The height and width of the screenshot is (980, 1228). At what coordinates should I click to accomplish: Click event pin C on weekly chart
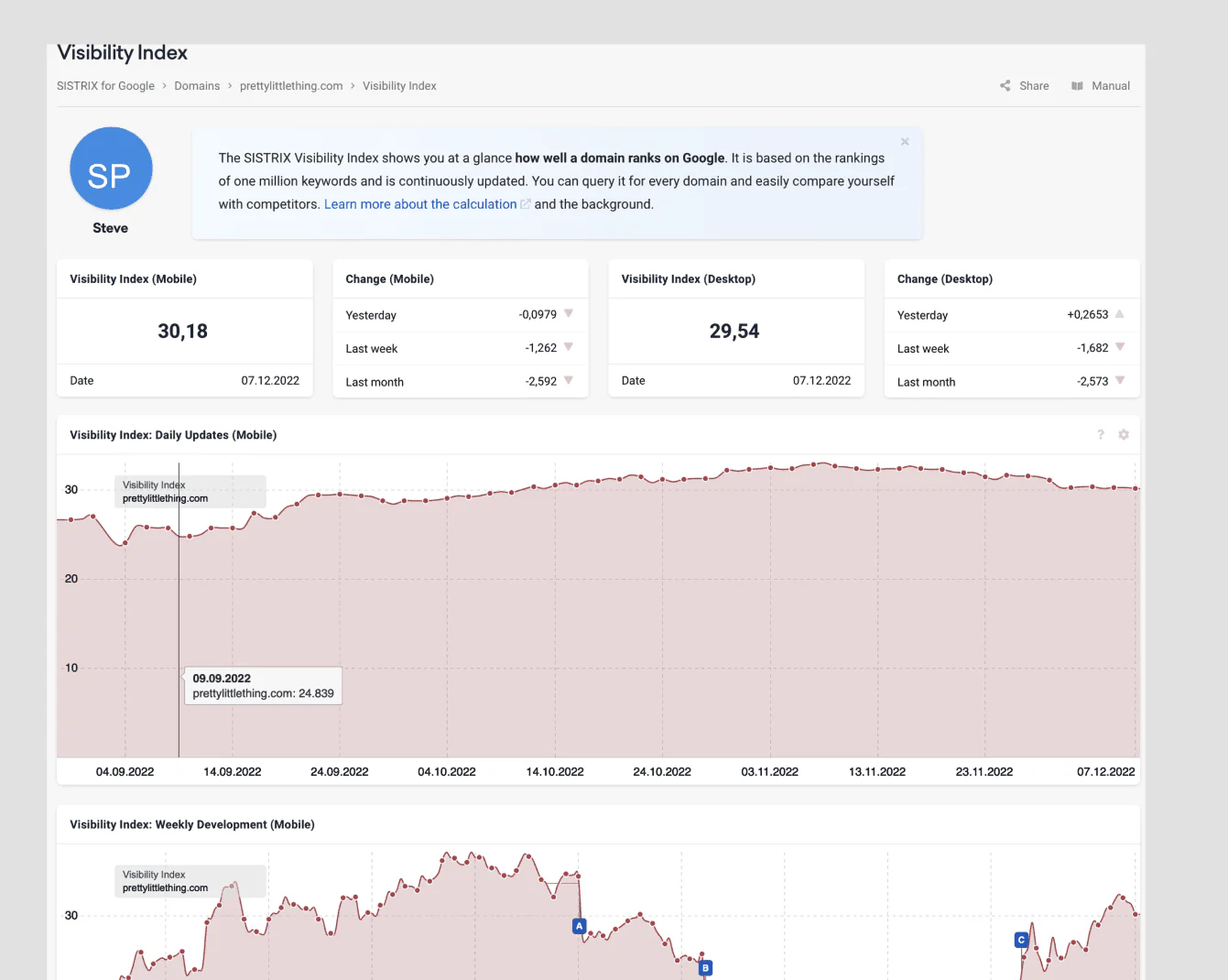coord(1022,940)
